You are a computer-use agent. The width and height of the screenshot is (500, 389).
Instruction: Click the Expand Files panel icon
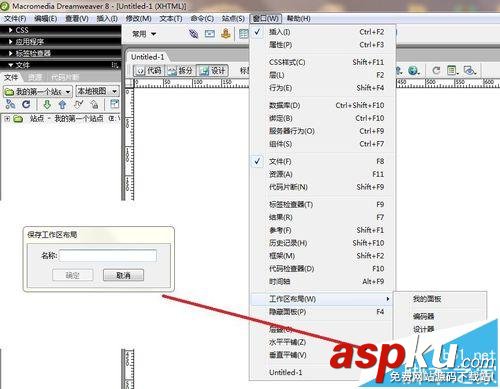pos(114,104)
